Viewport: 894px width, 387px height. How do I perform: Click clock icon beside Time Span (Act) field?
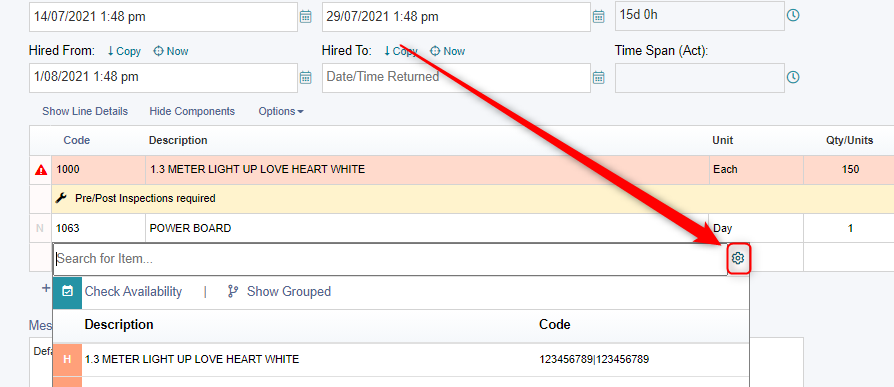click(793, 77)
